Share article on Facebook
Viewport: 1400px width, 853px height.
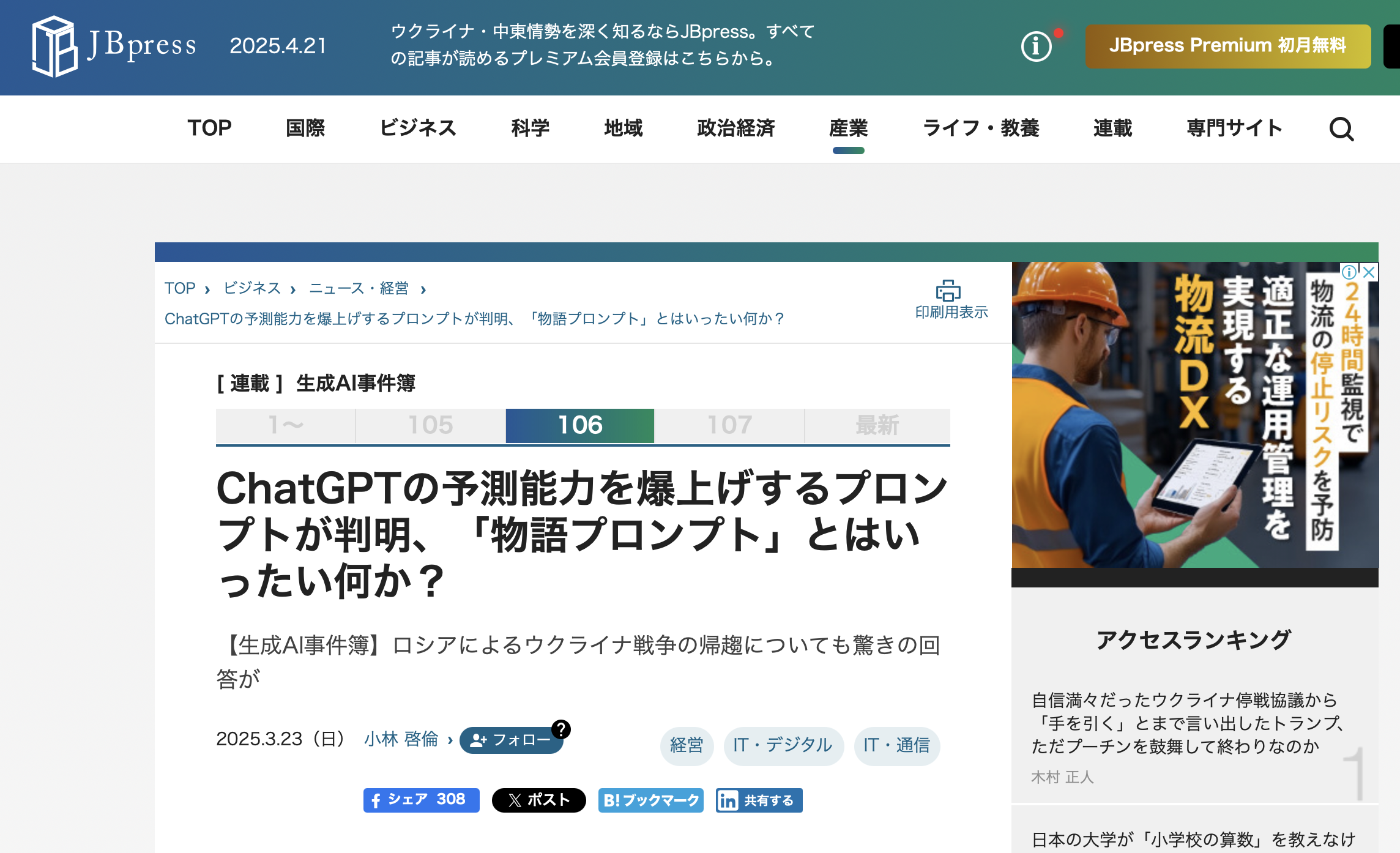421,800
